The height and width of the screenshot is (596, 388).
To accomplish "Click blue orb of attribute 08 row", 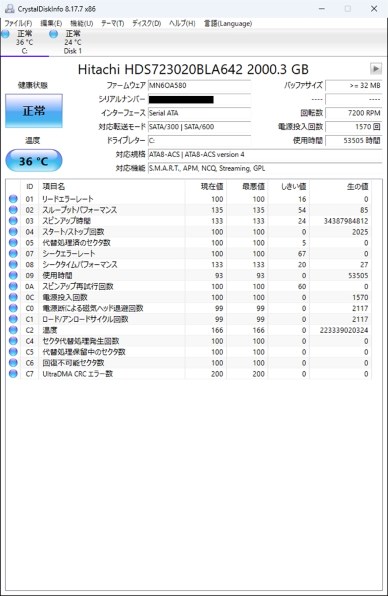I will tap(13, 265).
